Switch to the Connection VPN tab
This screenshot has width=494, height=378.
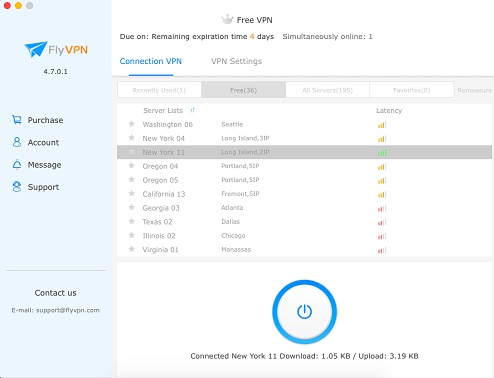(x=151, y=61)
